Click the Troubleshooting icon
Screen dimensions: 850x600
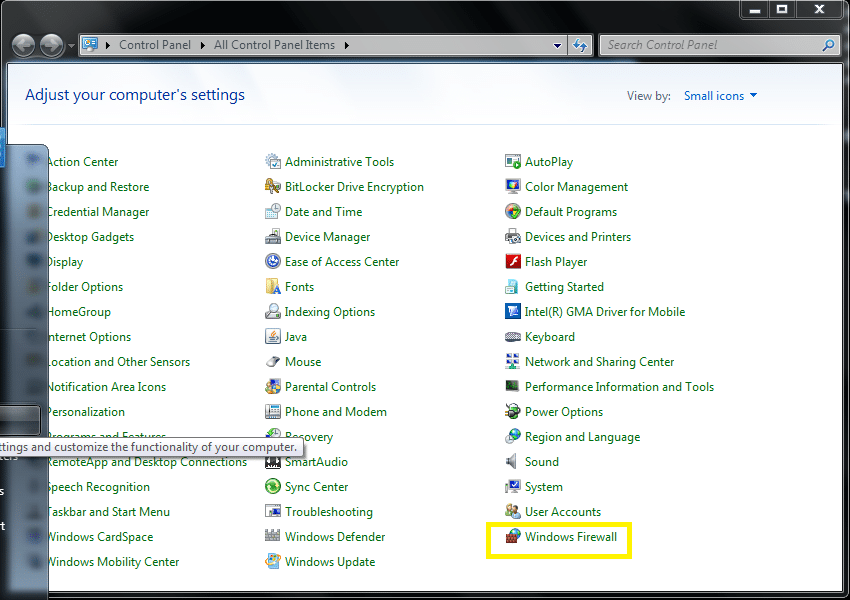click(x=273, y=511)
